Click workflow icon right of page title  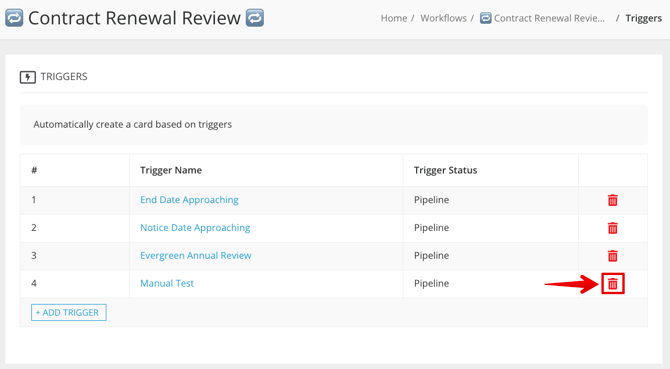pyautogui.click(x=255, y=18)
